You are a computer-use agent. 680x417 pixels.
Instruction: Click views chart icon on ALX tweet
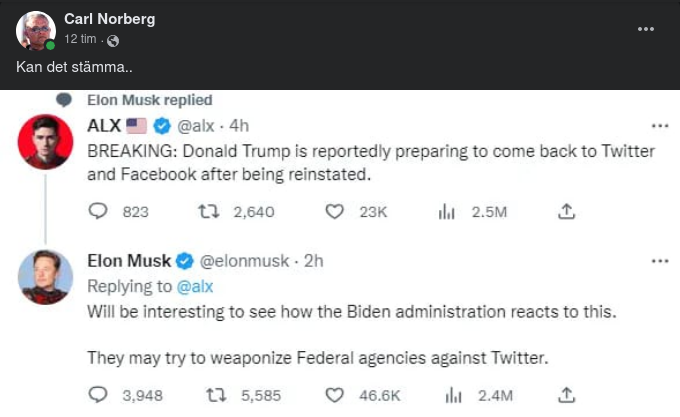coord(448,212)
